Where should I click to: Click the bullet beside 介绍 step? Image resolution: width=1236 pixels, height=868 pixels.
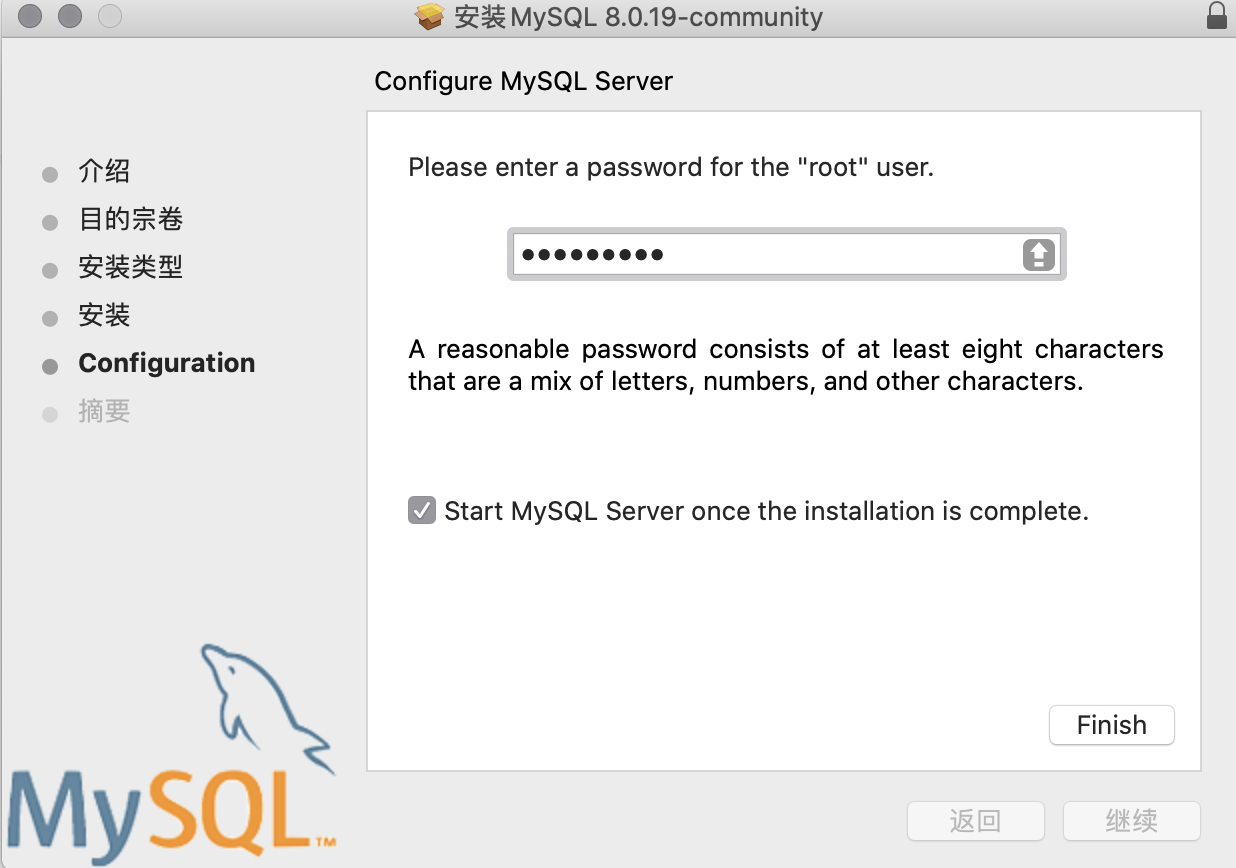[50, 175]
